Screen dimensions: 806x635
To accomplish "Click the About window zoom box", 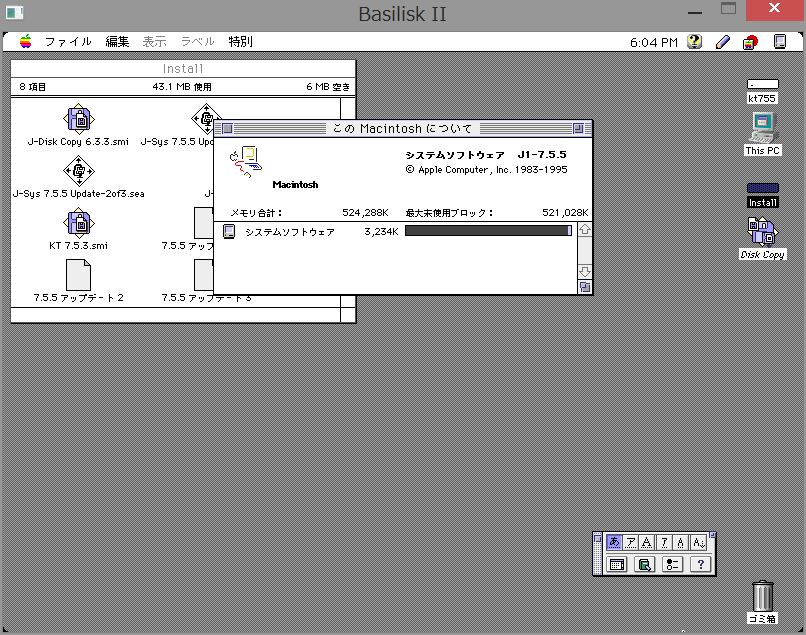I will [578, 129].
